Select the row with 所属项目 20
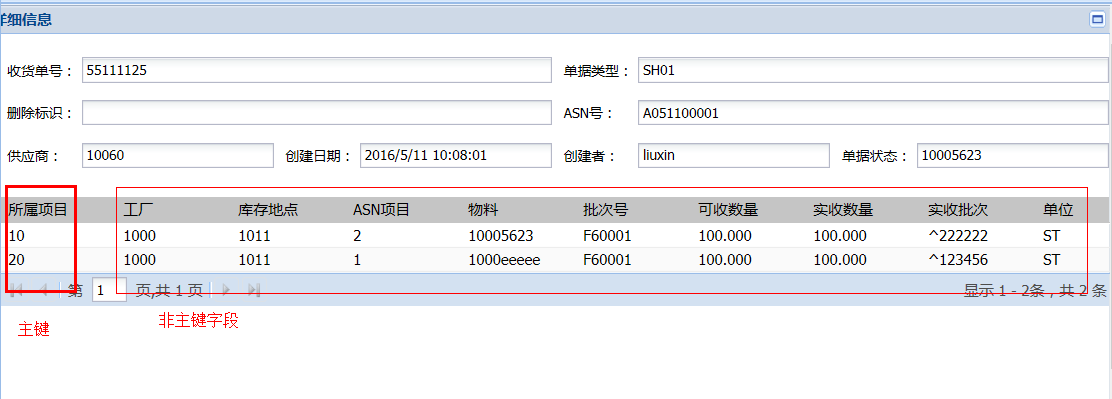Image resolution: width=1112 pixels, height=399 pixels. (x=556, y=260)
